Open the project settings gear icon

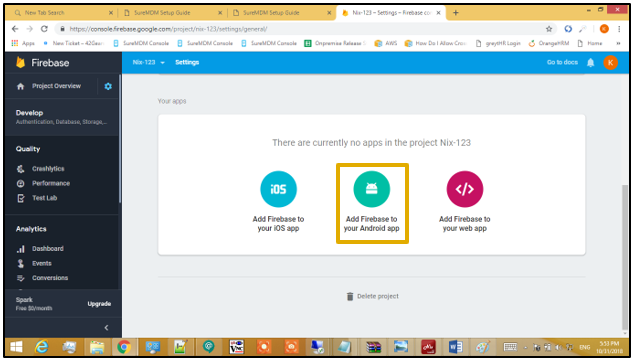pos(108,86)
